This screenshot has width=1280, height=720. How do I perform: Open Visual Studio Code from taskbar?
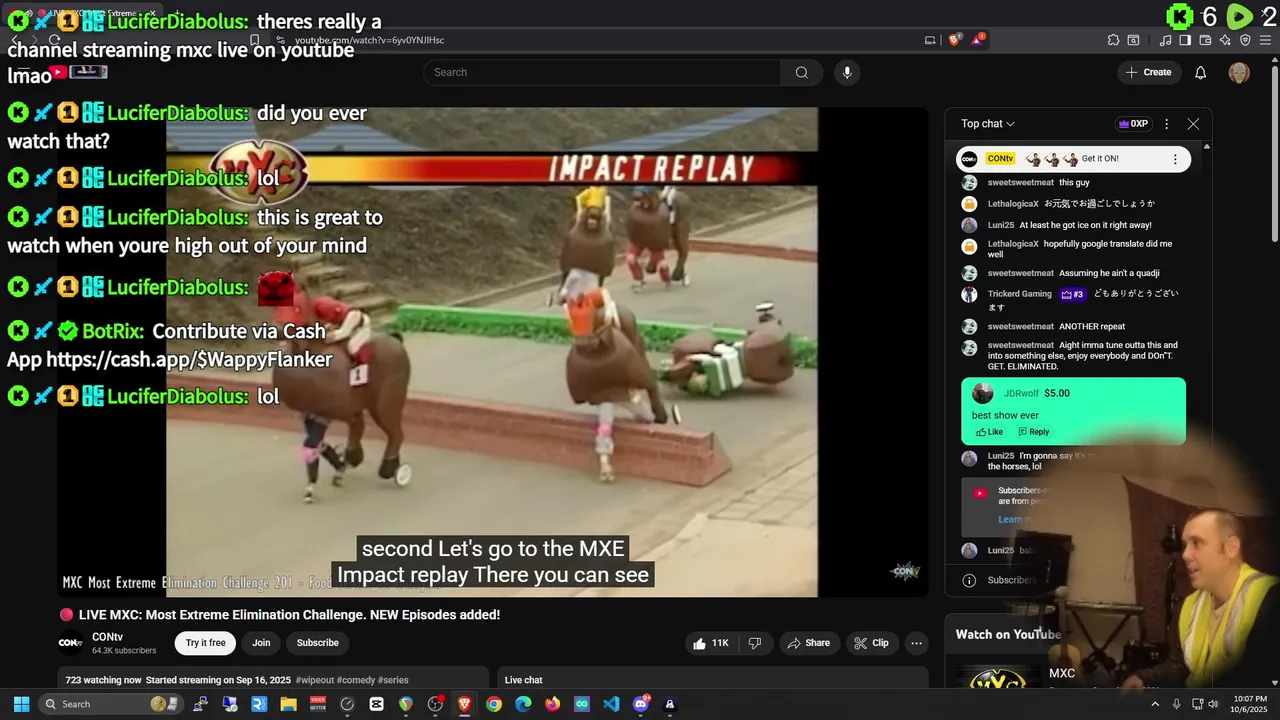[611, 704]
